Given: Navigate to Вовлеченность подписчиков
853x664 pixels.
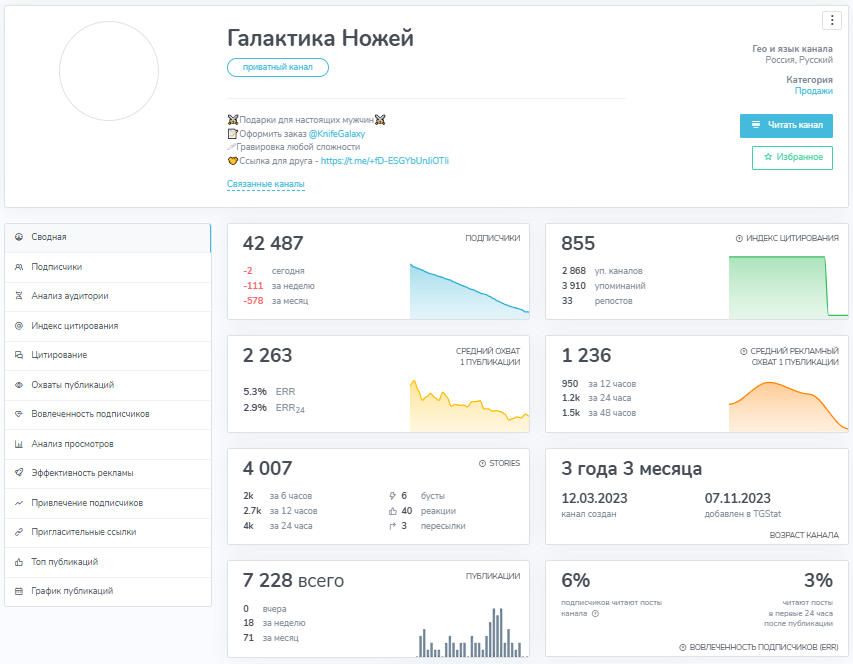Looking at the screenshot, I should click(108, 414).
